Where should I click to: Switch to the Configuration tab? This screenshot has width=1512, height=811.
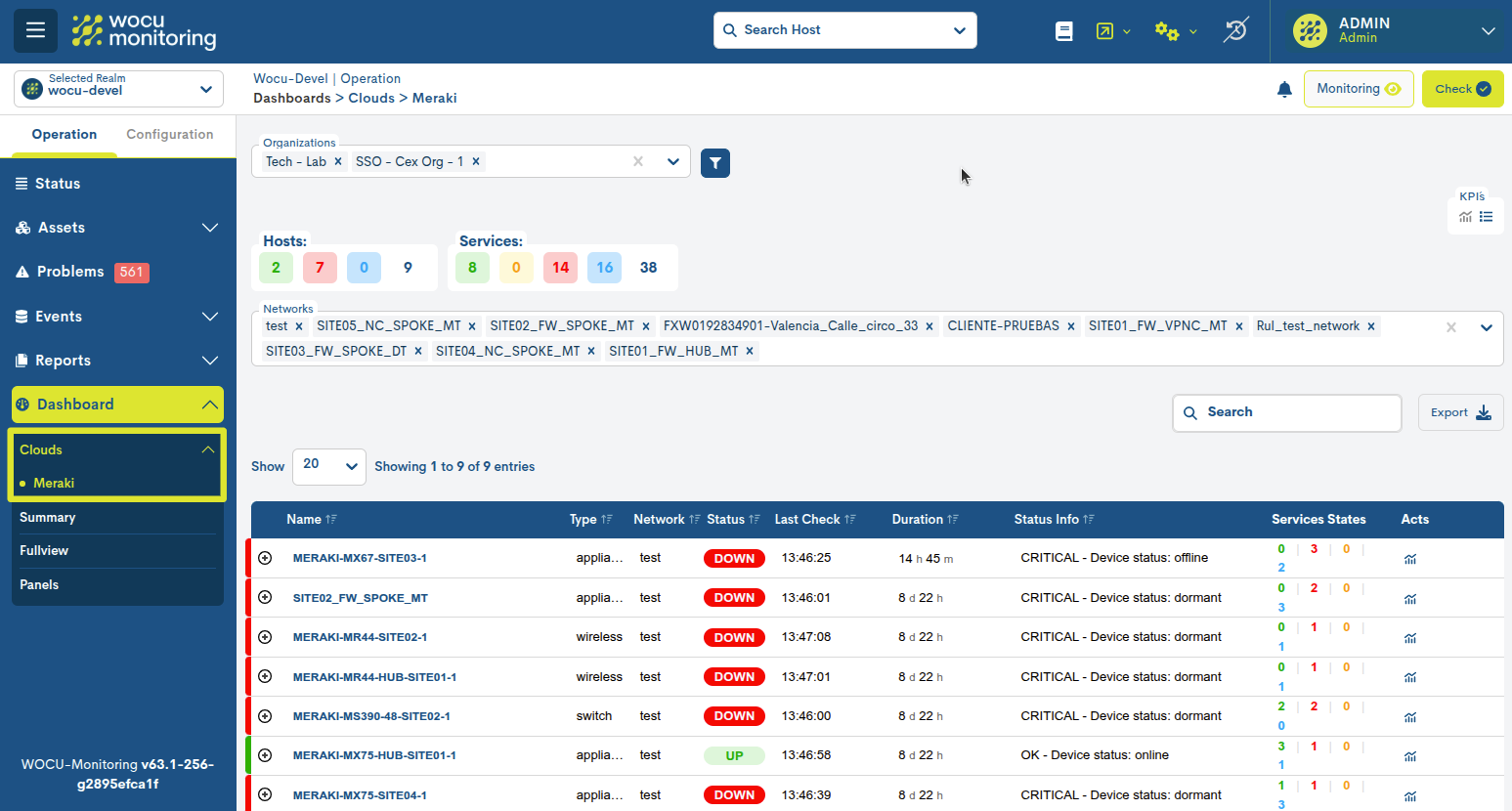coord(170,135)
